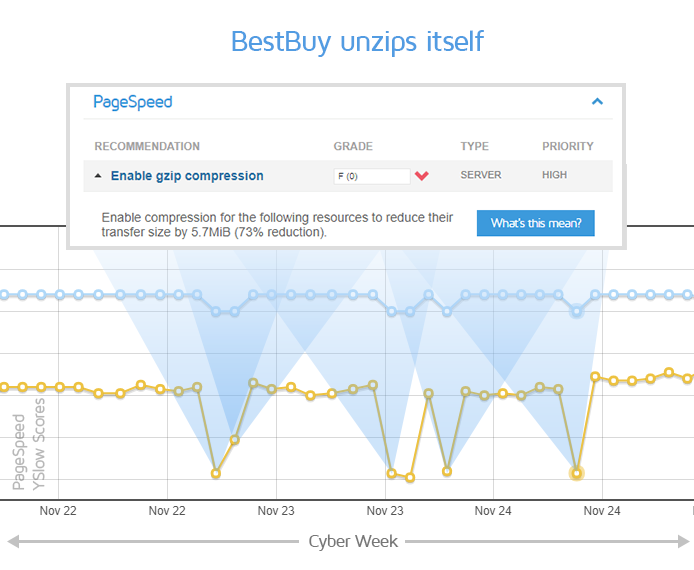Screen dimensions: 694x570
Task: Click the highlighted blue data point before Nov 24
Action: (576, 312)
